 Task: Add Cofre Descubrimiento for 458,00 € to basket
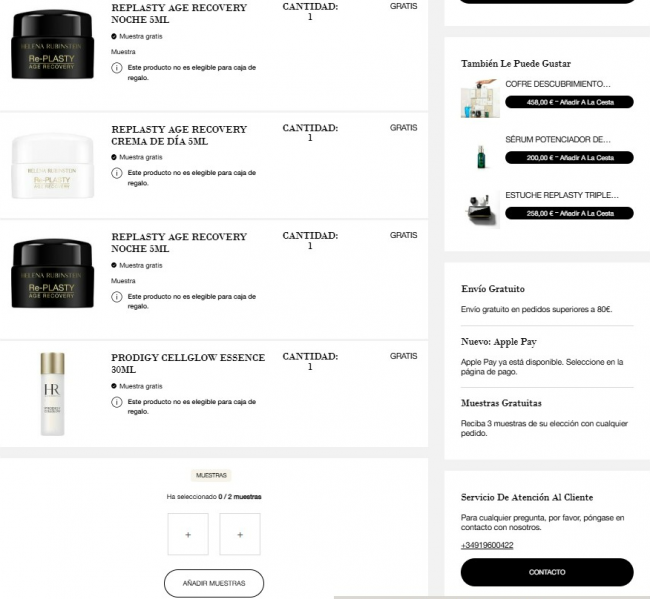coord(569,102)
